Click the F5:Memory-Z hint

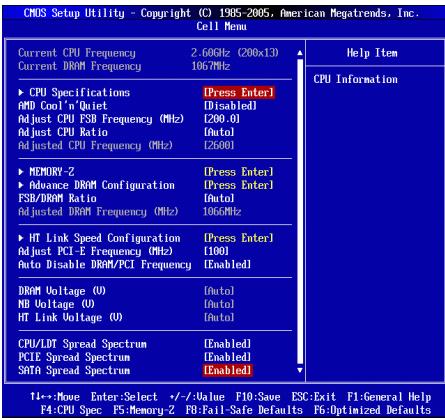tap(144, 410)
